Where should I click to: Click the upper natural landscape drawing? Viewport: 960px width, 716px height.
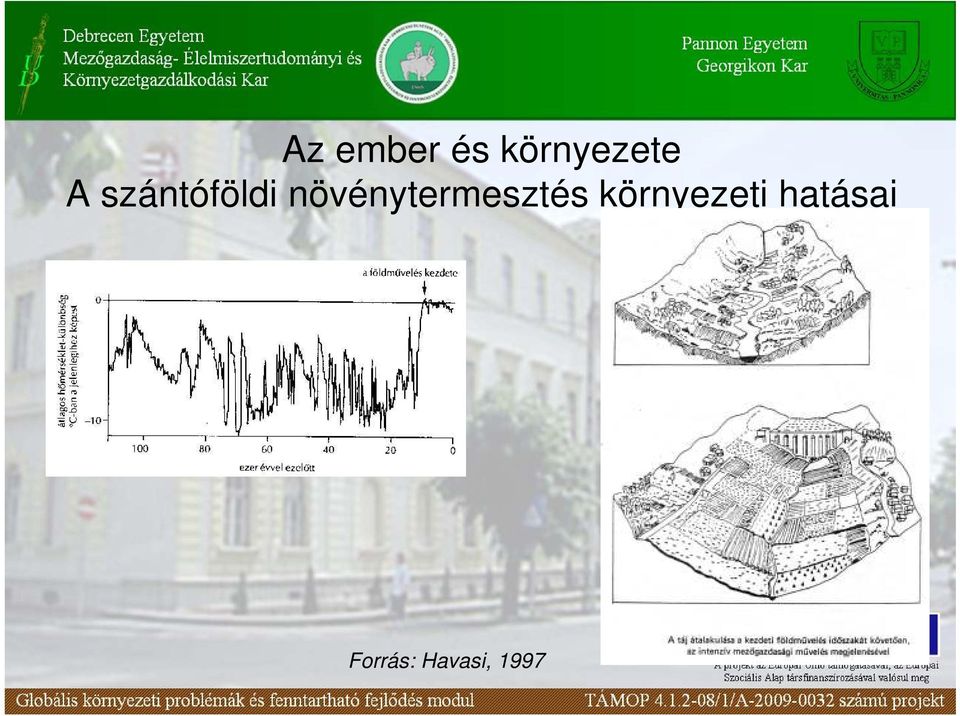click(x=742, y=292)
